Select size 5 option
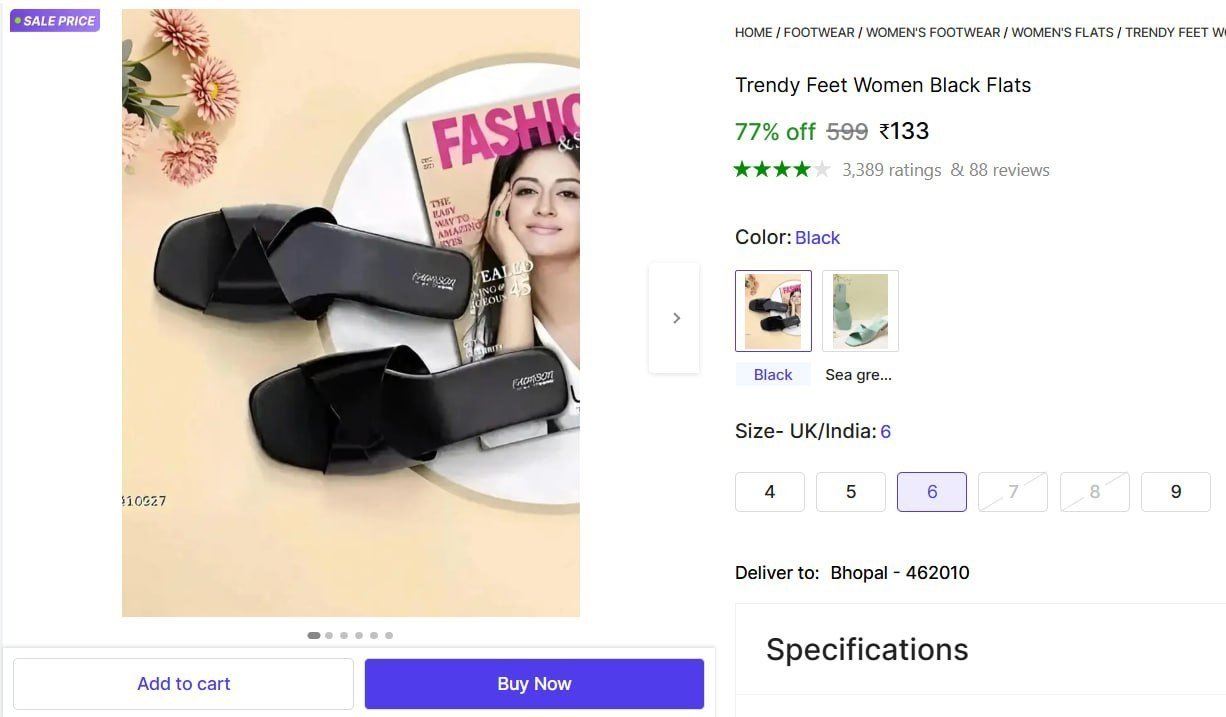 pyautogui.click(x=851, y=492)
